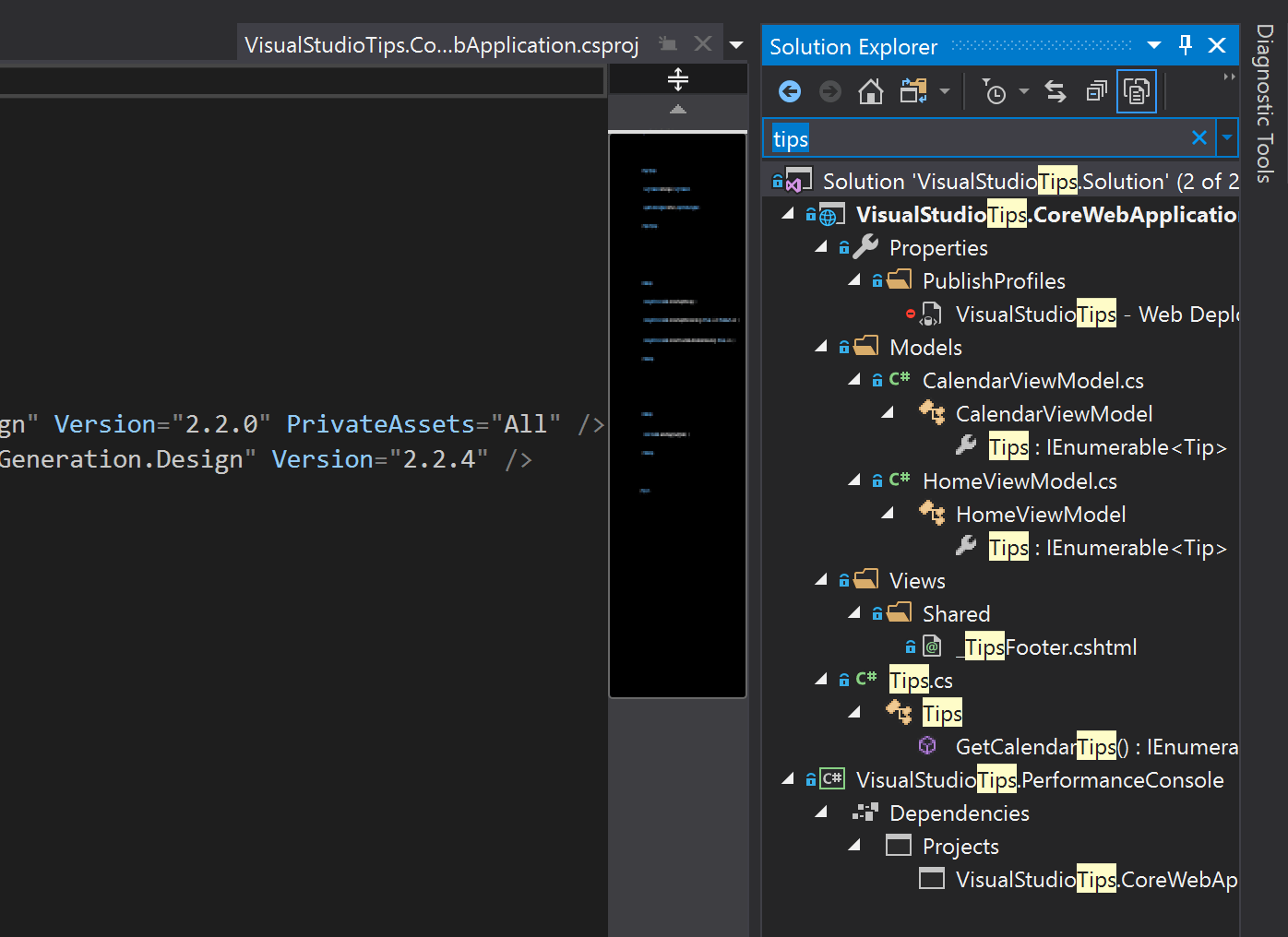
Task: Click the PublishProfiles folder icon
Action: pos(899,279)
